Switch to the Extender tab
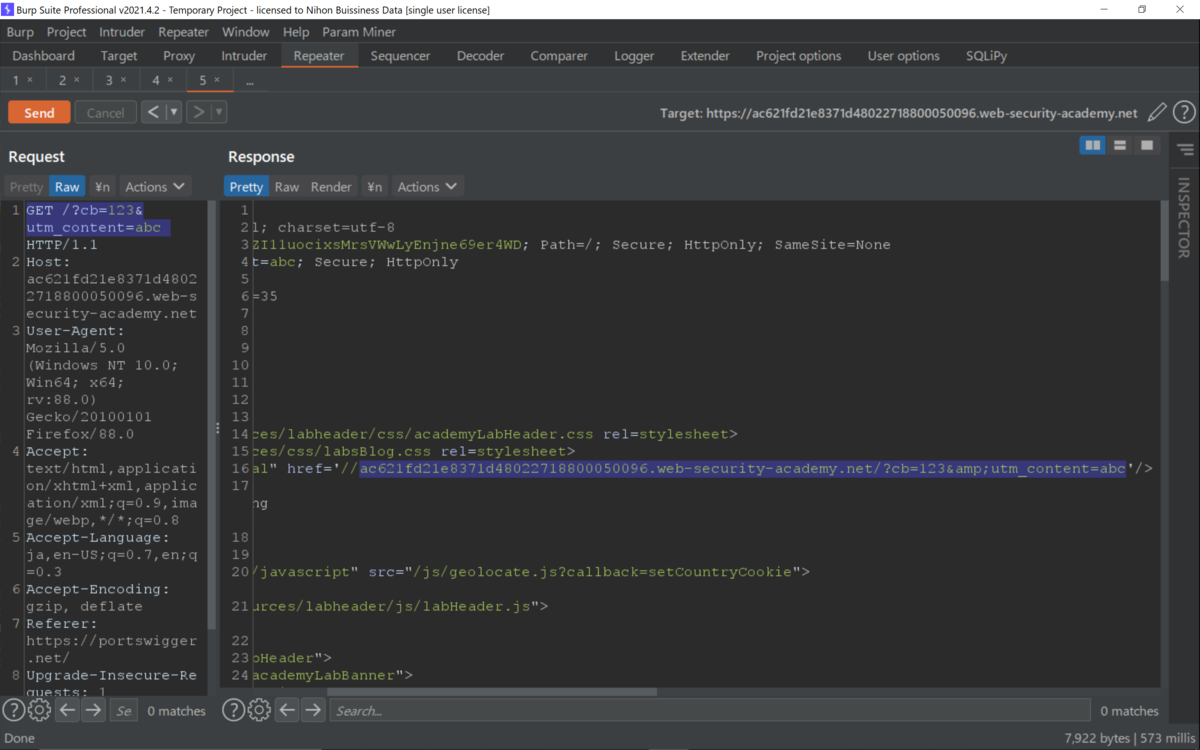This screenshot has height=750, width=1200. pos(705,56)
